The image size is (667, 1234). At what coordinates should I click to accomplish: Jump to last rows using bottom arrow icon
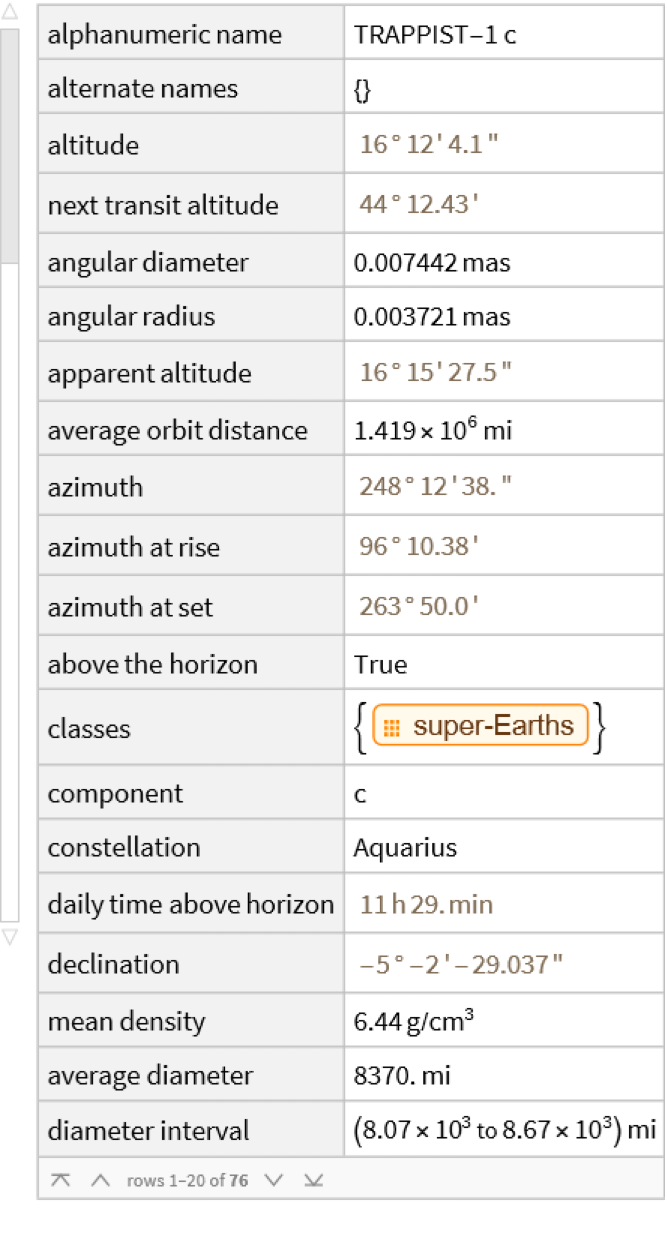tap(314, 1180)
